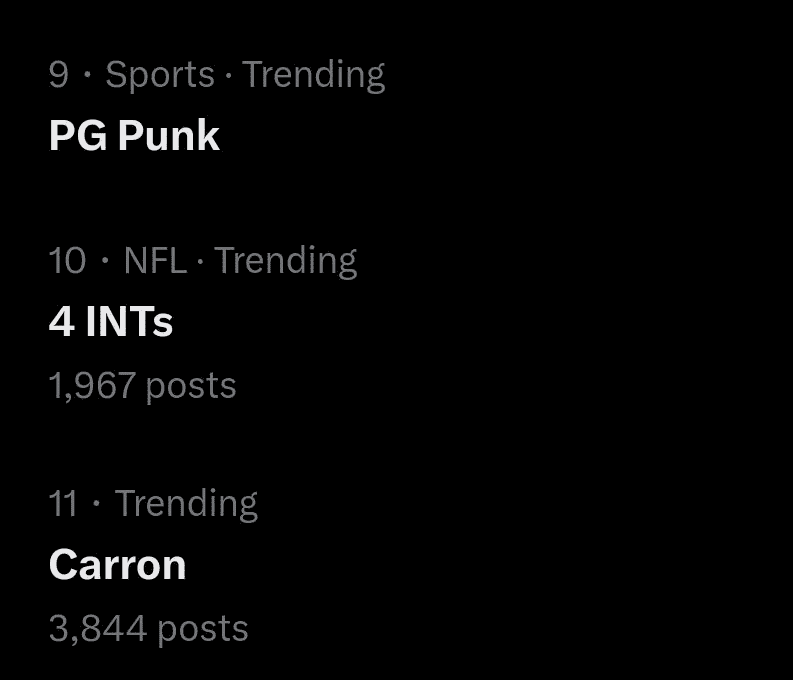This screenshot has height=680, width=793.
Task: Click the 1,967 posts count
Action: [142, 385]
